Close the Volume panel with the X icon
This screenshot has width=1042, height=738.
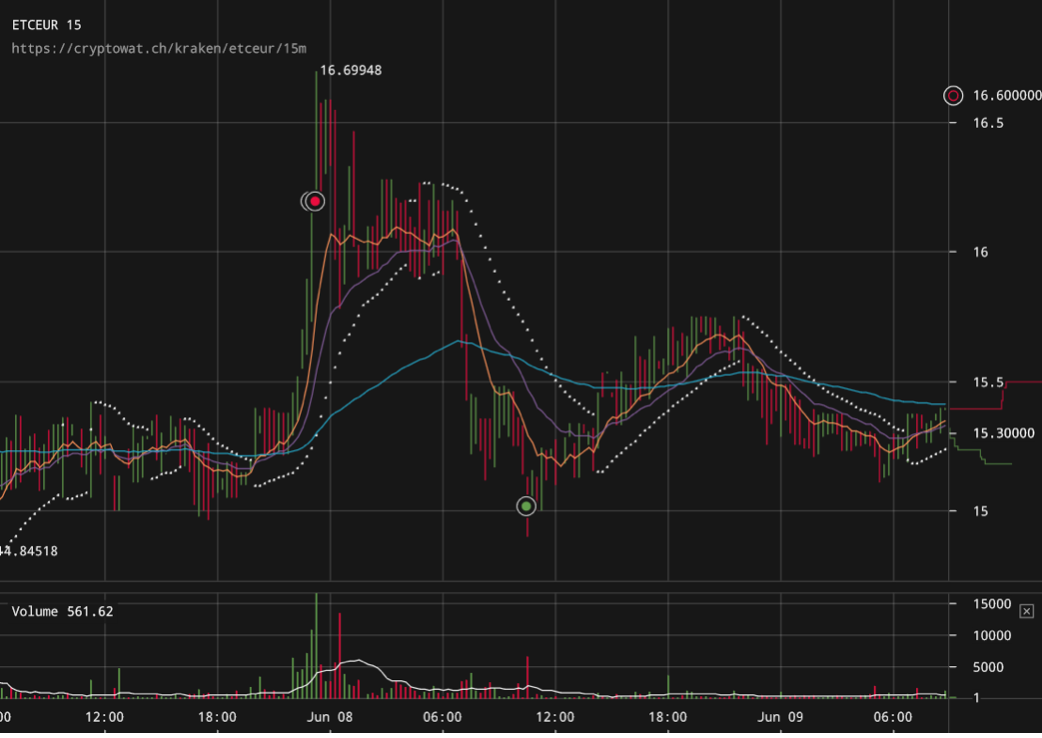coord(1026,610)
